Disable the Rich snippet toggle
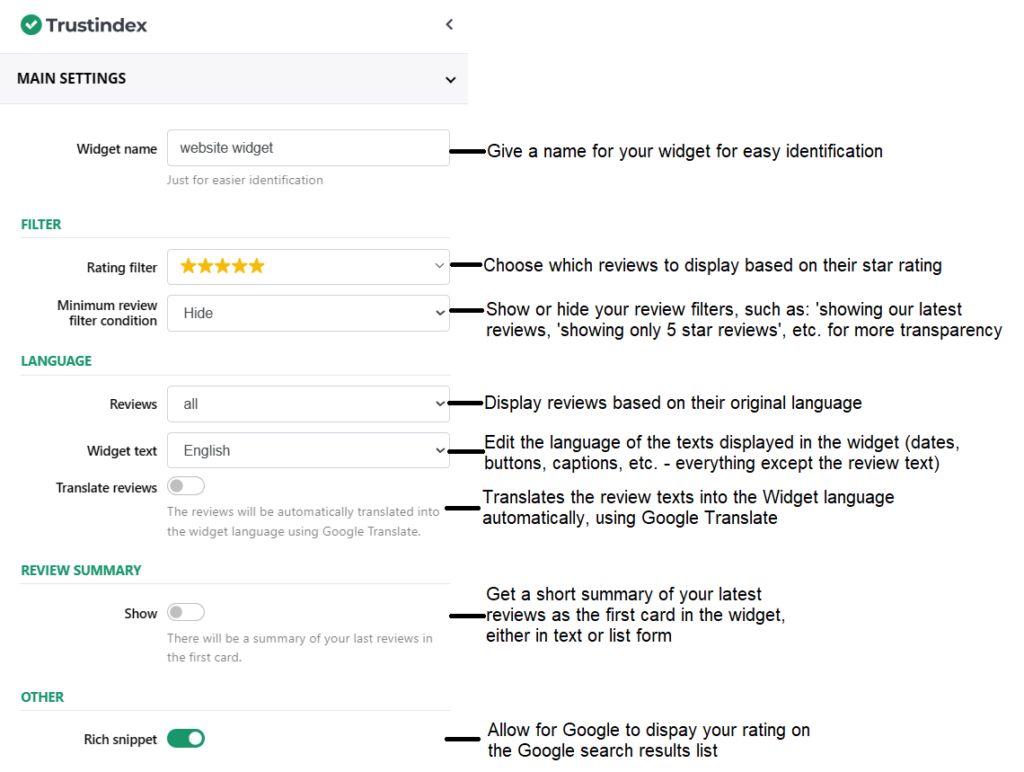The width and height of the screenshot is (1024, 772). pos(186,739)
